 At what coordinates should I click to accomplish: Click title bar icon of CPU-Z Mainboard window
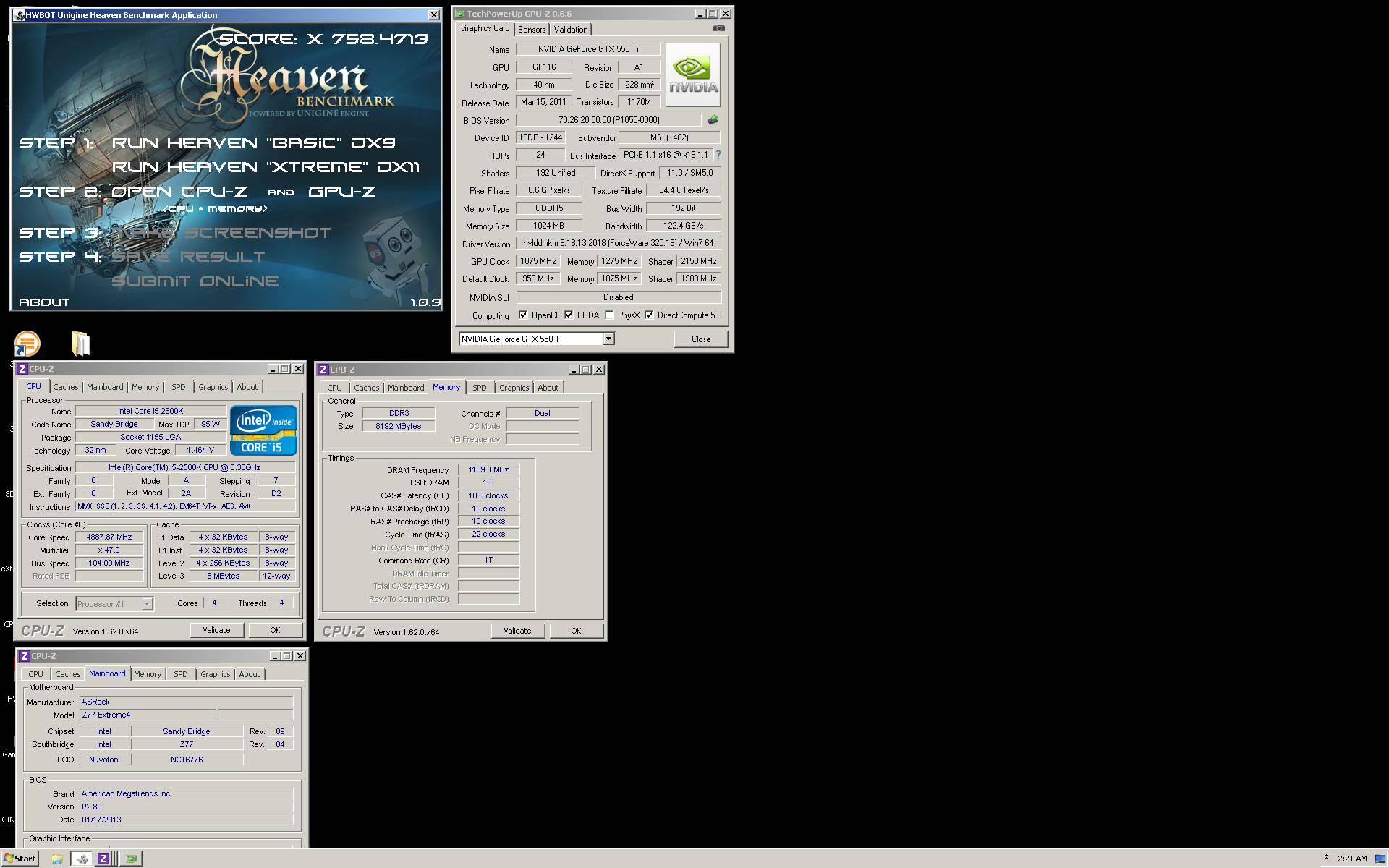click(24, 656)
